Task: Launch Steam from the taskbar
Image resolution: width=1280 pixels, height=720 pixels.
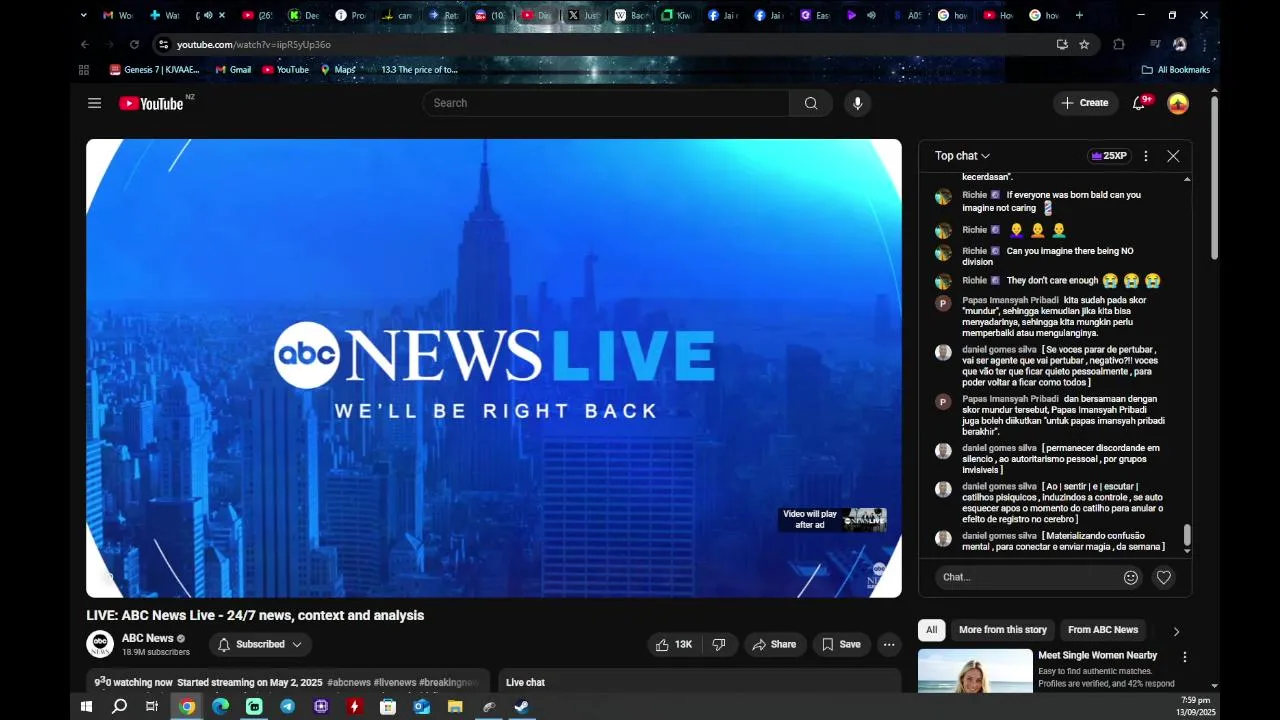Action: click(522, 706)
